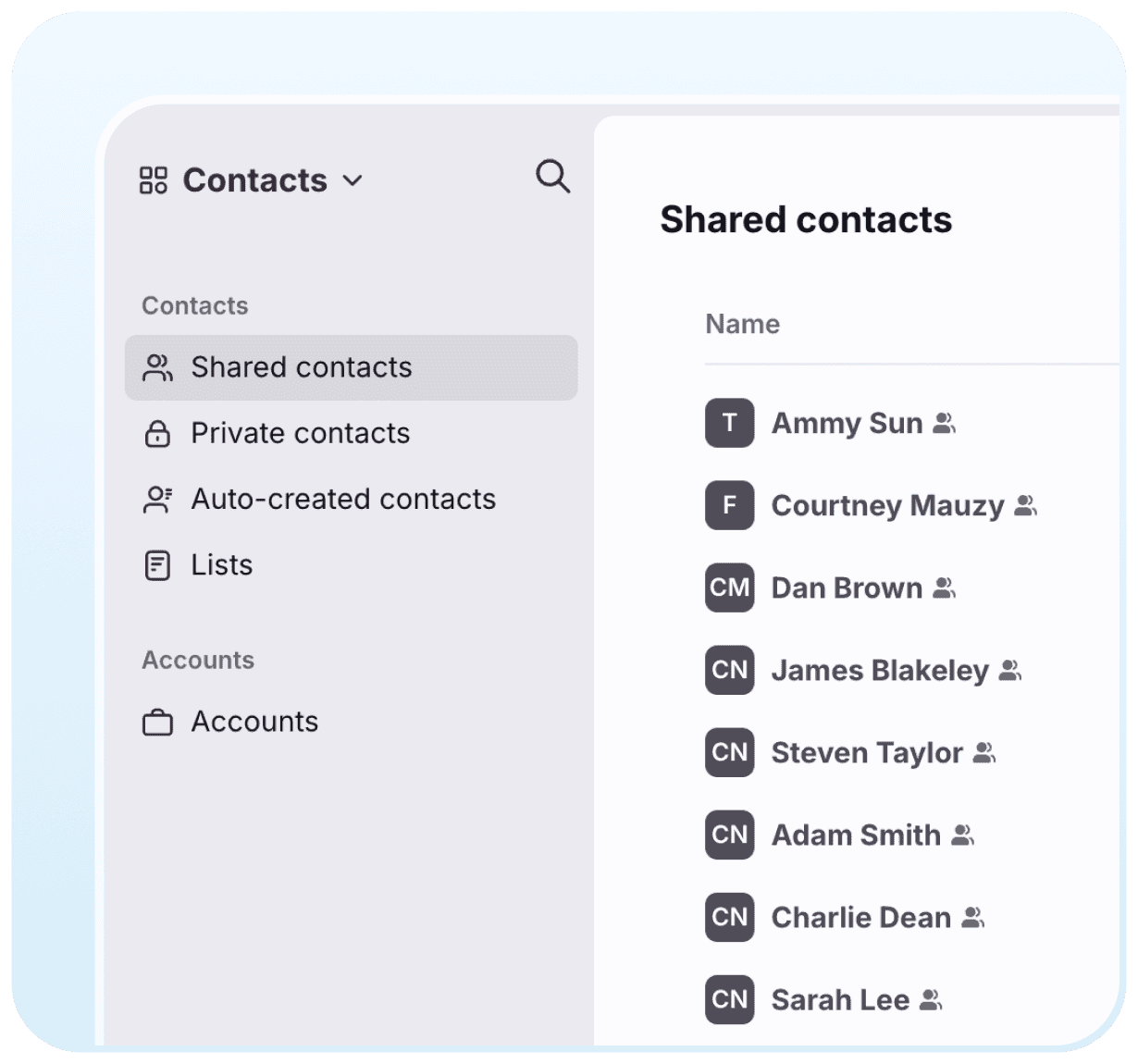Click the grid icon beside Contacts title
The width and height of the screenshot is (1138, 1064).
[x=154, y=180]
